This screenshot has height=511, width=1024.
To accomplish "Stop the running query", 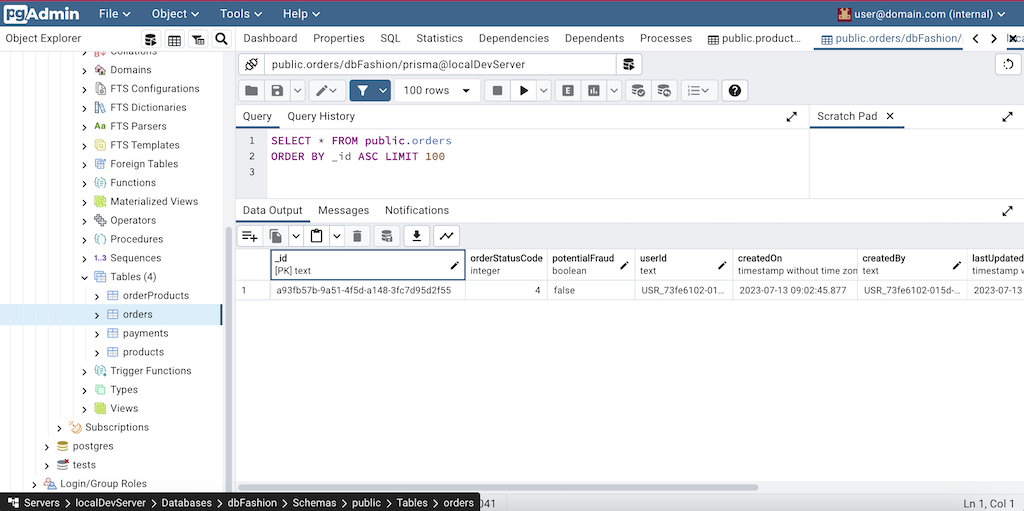I will (498, 91).
